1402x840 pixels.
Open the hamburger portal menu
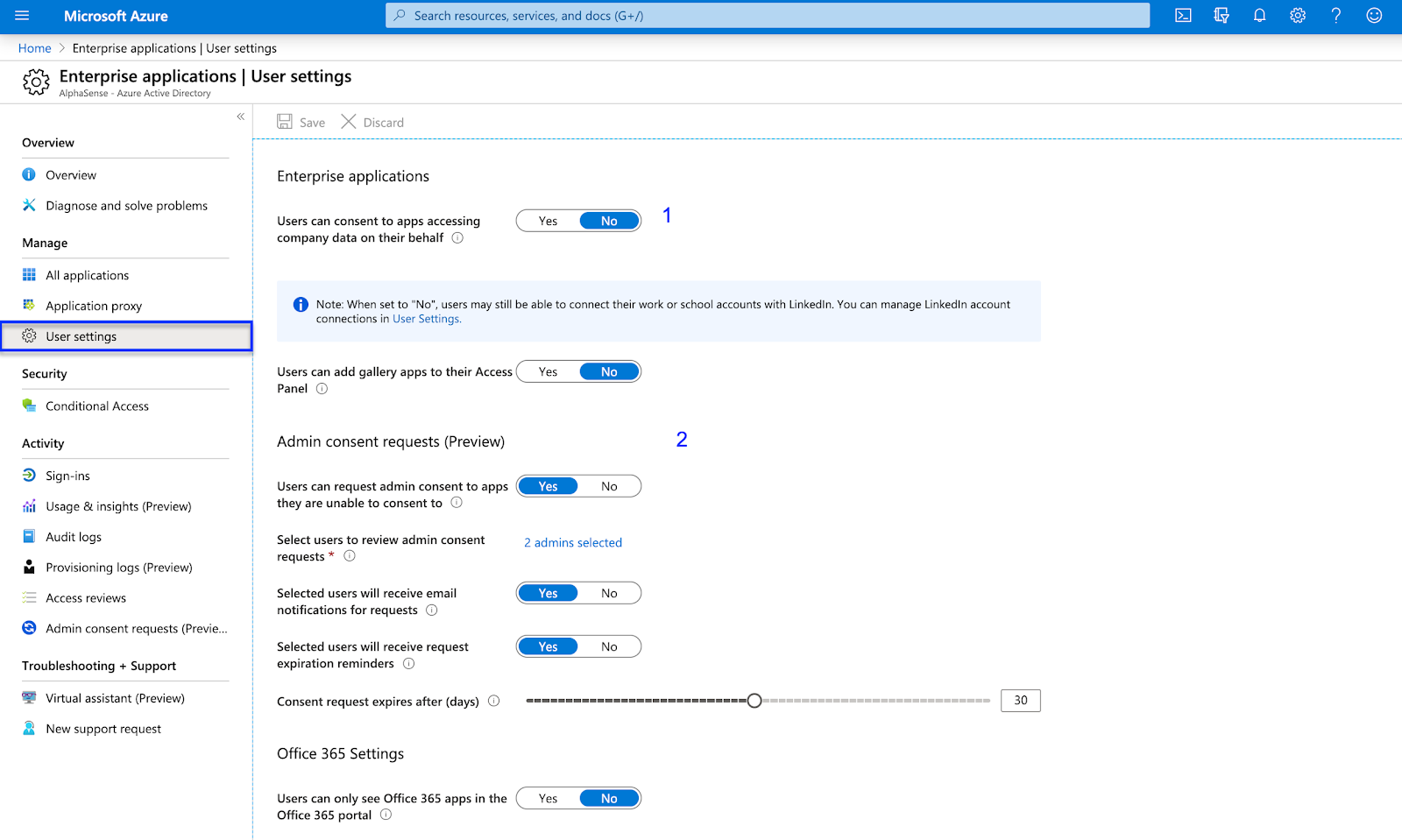click(22, 16)
